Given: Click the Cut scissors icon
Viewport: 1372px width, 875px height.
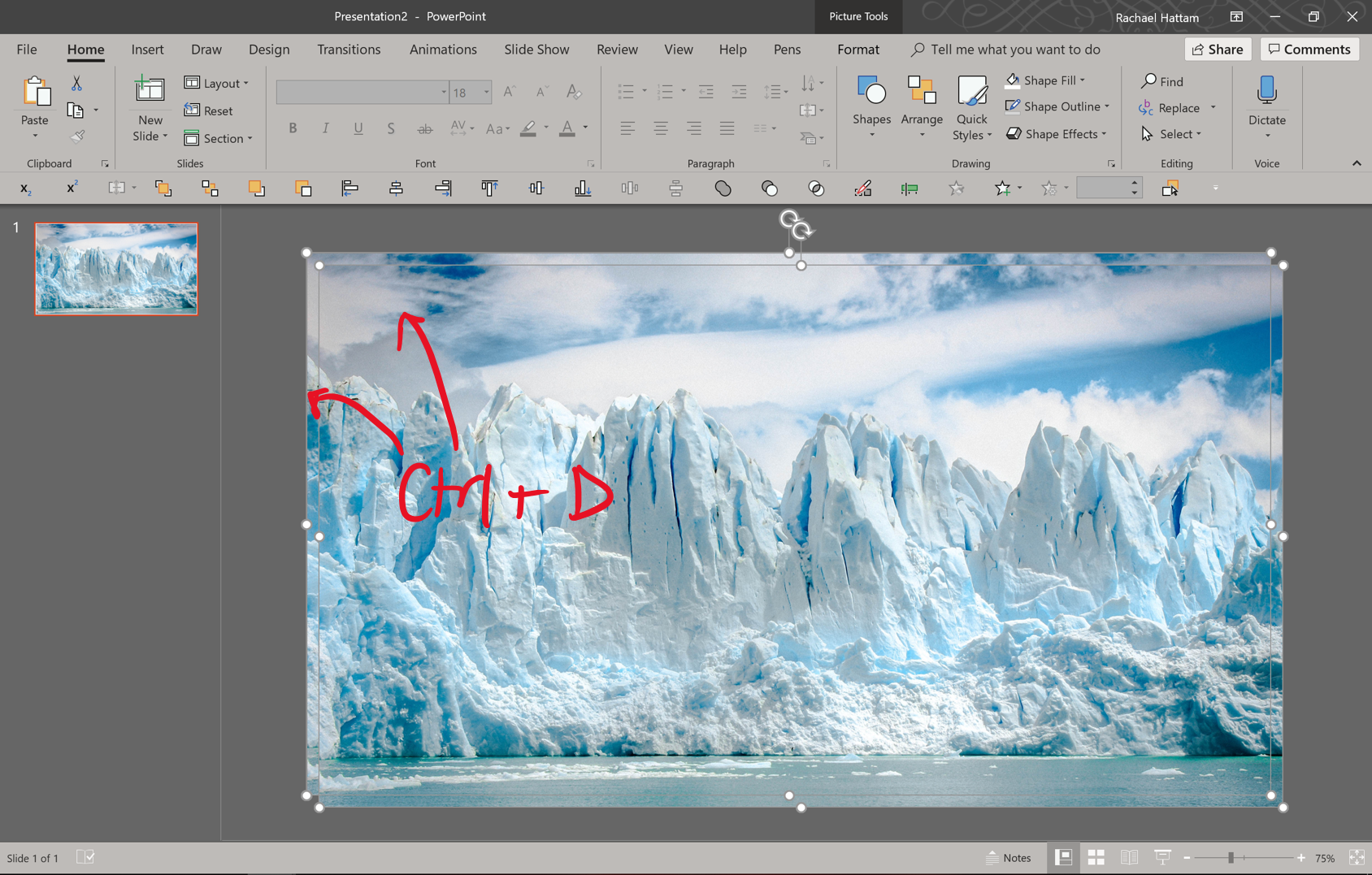Looking at the screenshot, I should pos(76,82).
